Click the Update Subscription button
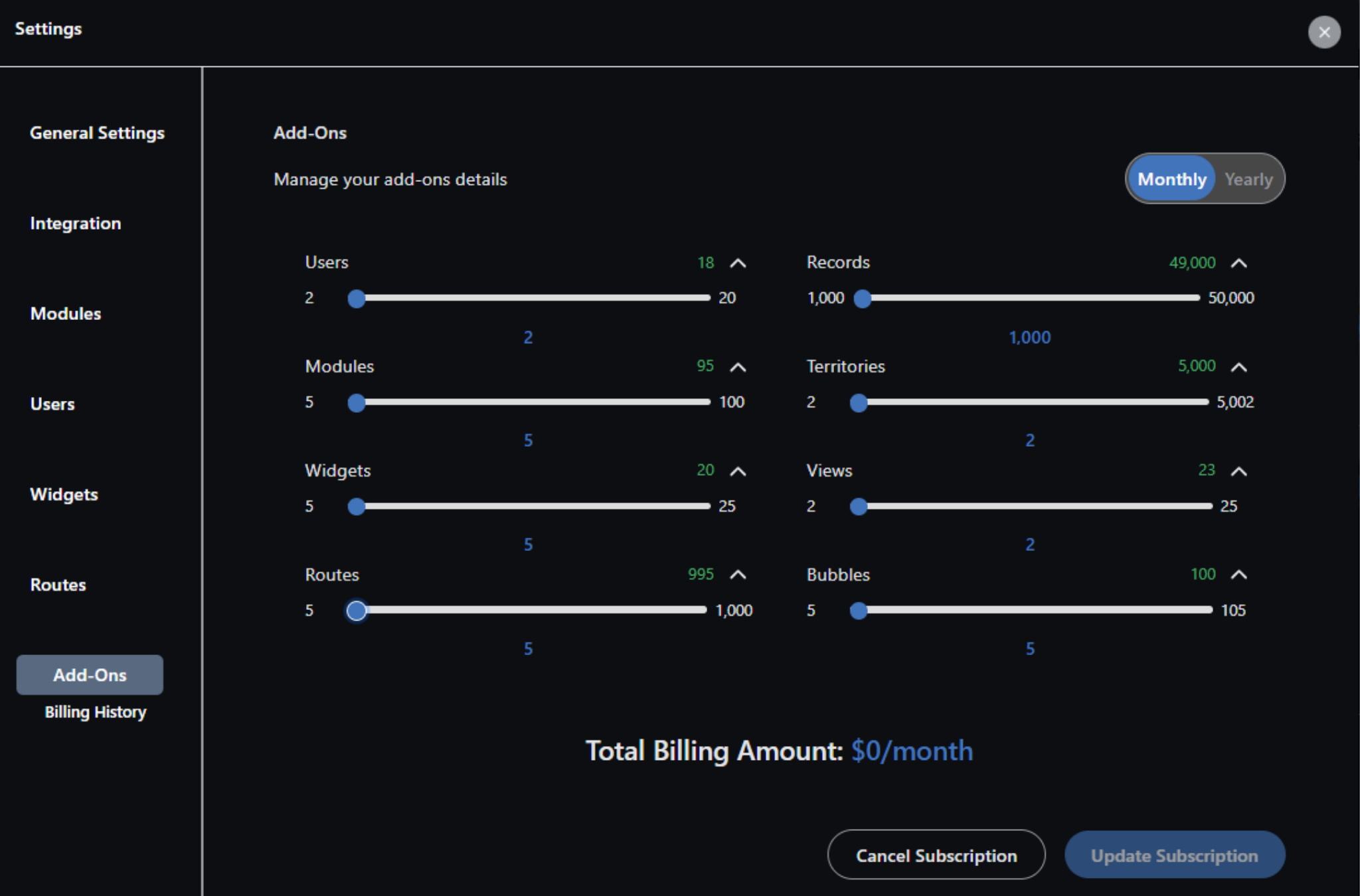Screen dimensions: 1360x896 point(1174,856)
